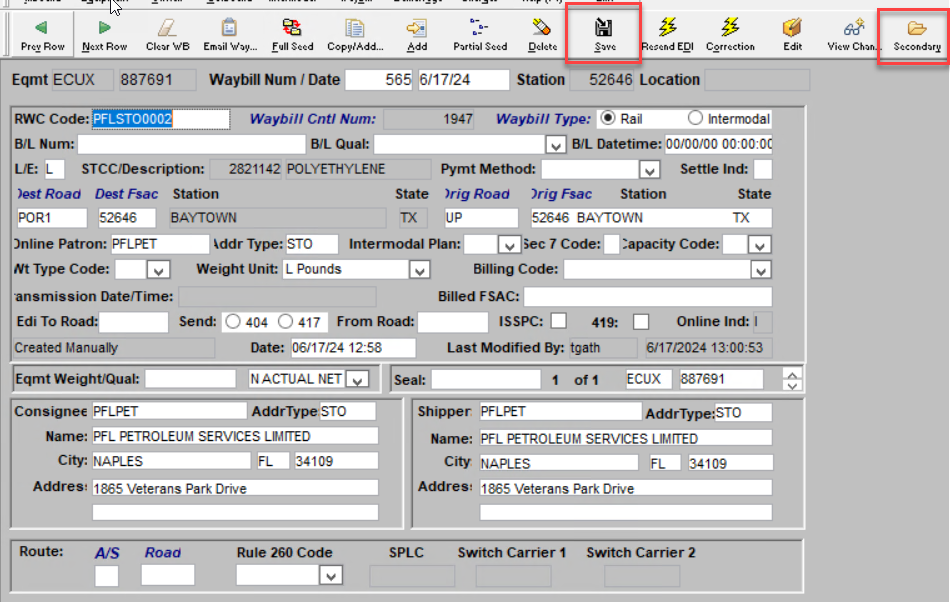Open the Secondary folder icon
The height and width of the screenshot is (602, 950).
(916, 28)
